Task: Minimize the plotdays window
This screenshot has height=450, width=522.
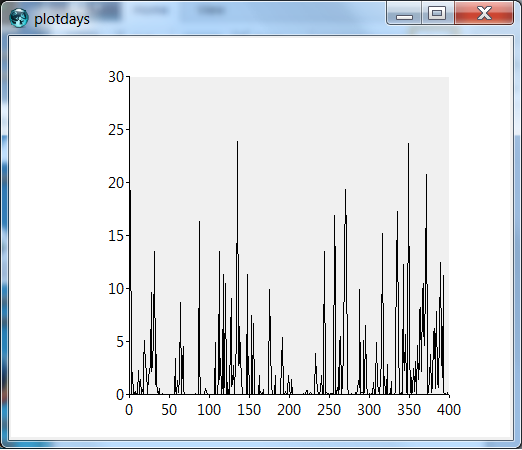Action: pyautogui.click(x=404, y=13)
